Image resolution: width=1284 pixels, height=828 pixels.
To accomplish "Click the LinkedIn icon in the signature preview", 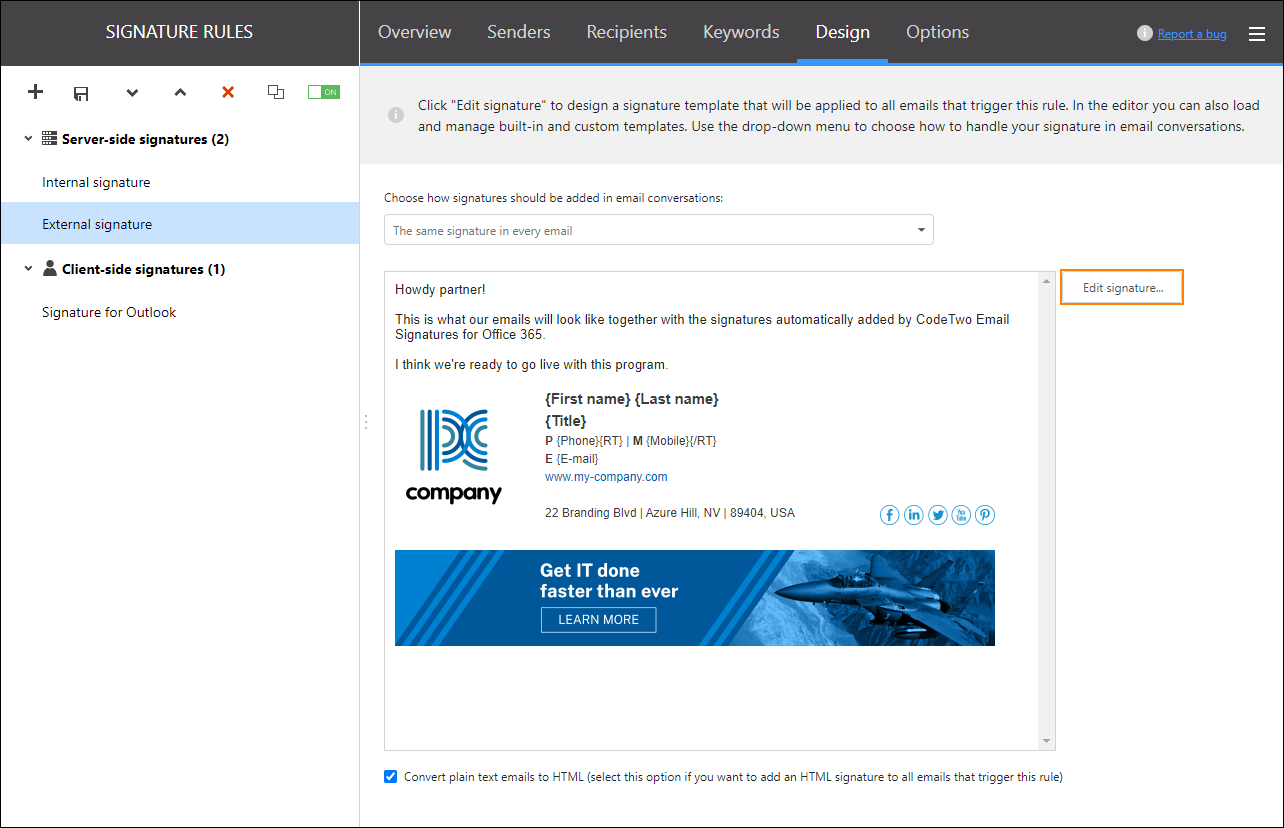I will coord(913,514).
